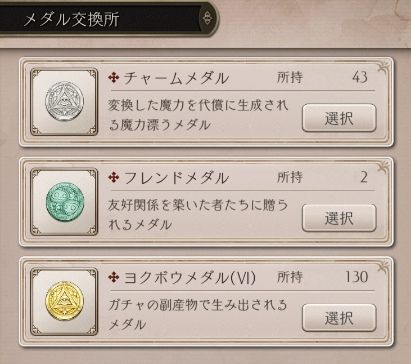Screen dimensions: 411x364
Task: Click the Friend Medal owned count 2
Action: [x=364, y=177]
